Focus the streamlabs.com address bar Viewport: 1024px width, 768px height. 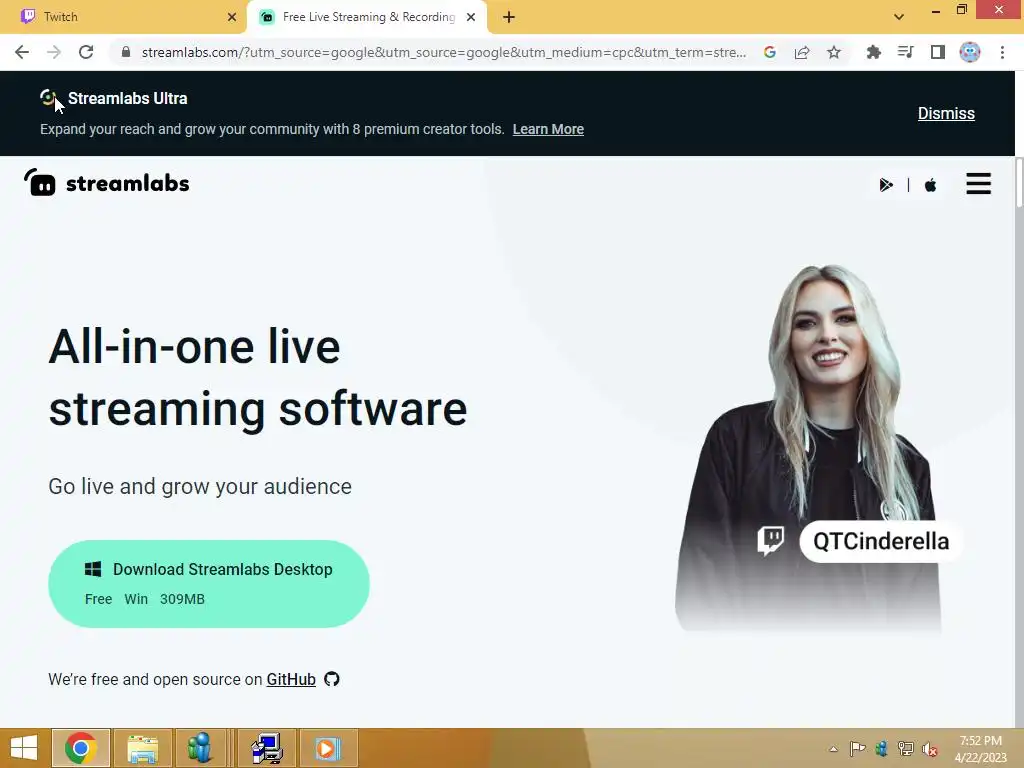[x=443, y=52]
